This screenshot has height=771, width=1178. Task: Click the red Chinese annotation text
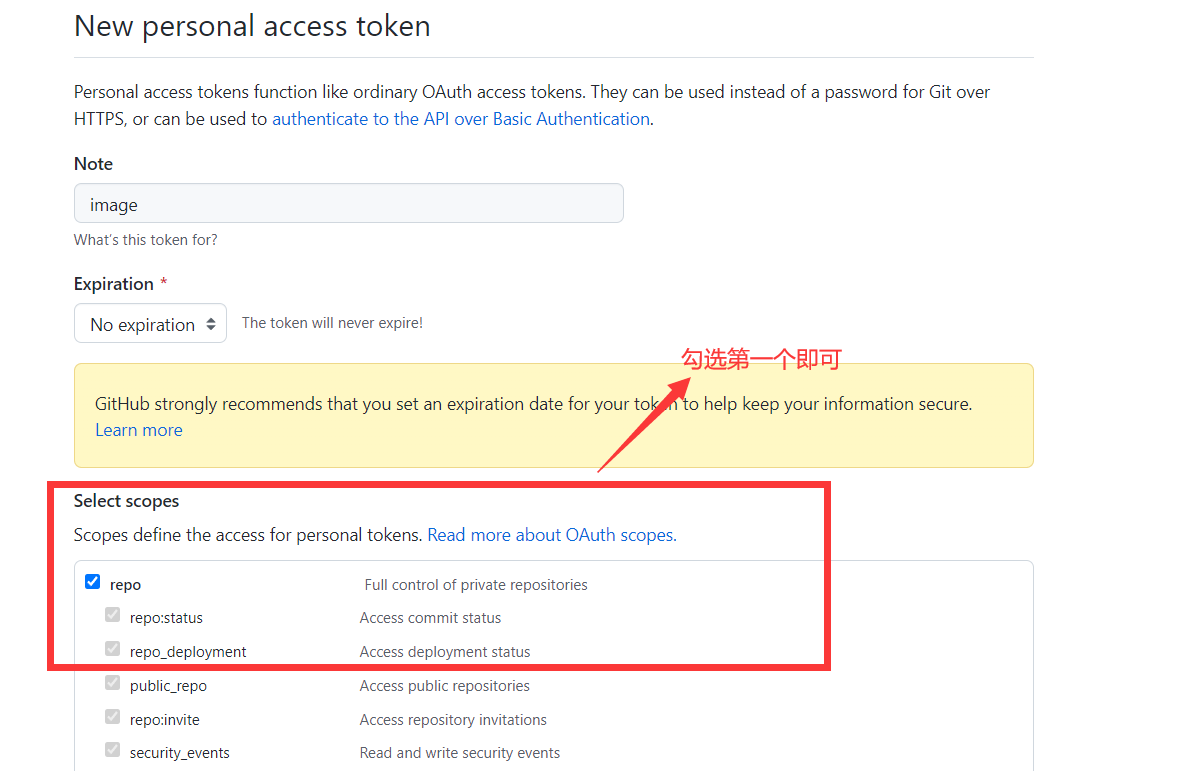click(761, 360)
